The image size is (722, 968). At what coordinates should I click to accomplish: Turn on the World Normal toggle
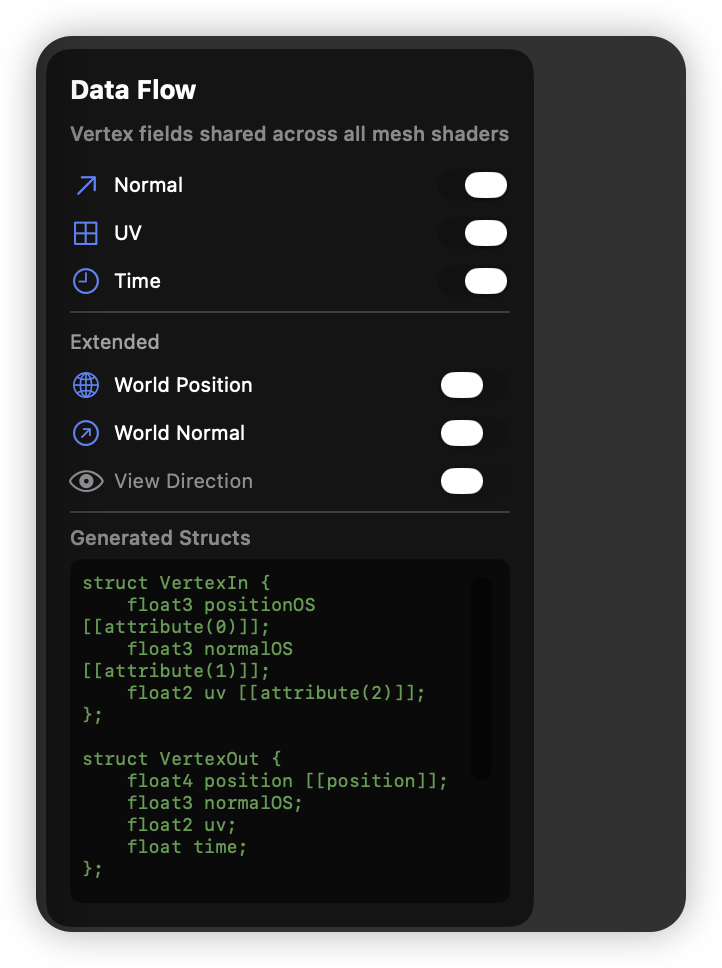coord(462,433)
